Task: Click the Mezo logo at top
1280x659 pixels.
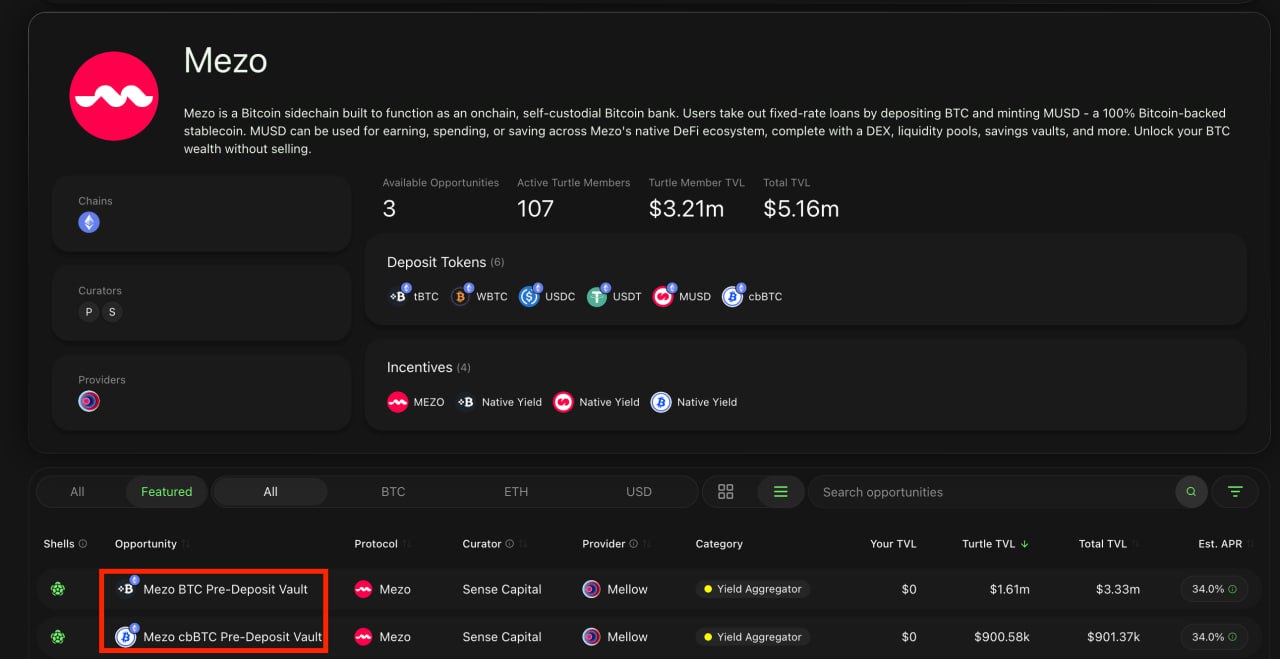Action: coord(114,96)
